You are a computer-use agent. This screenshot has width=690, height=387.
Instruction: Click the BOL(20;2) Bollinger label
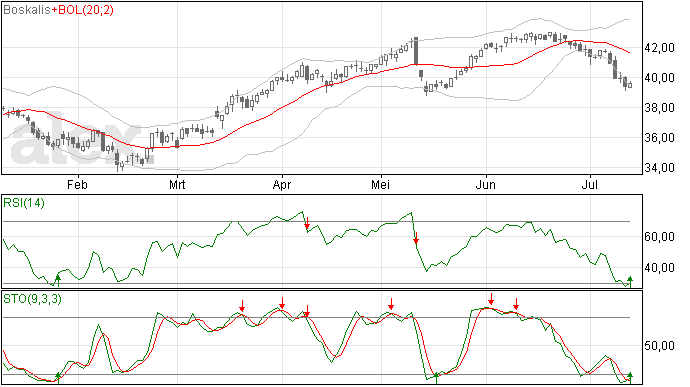[85, 10]
